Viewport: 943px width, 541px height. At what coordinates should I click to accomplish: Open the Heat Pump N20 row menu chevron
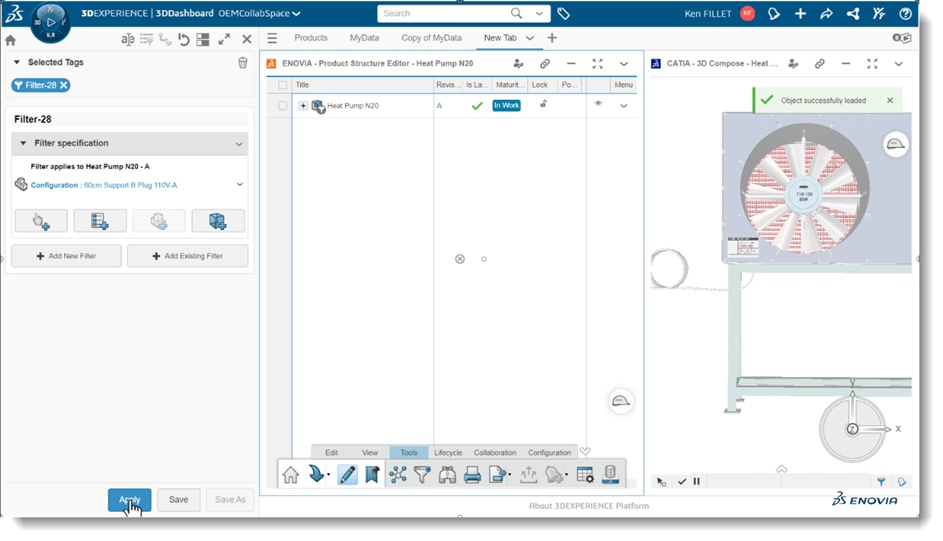coord(624,106)
